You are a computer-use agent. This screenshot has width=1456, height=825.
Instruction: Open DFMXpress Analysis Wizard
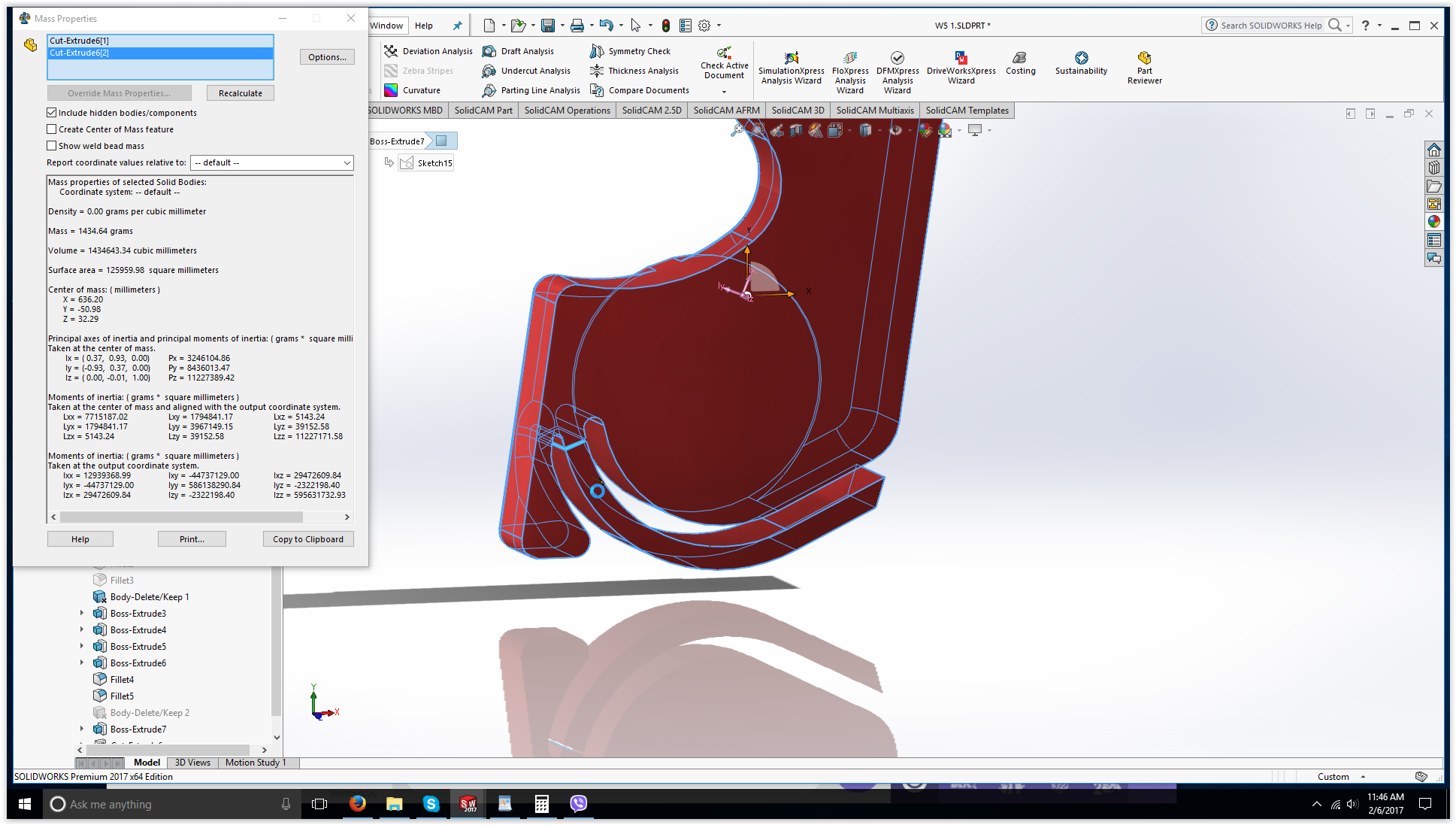click(898, 72)
